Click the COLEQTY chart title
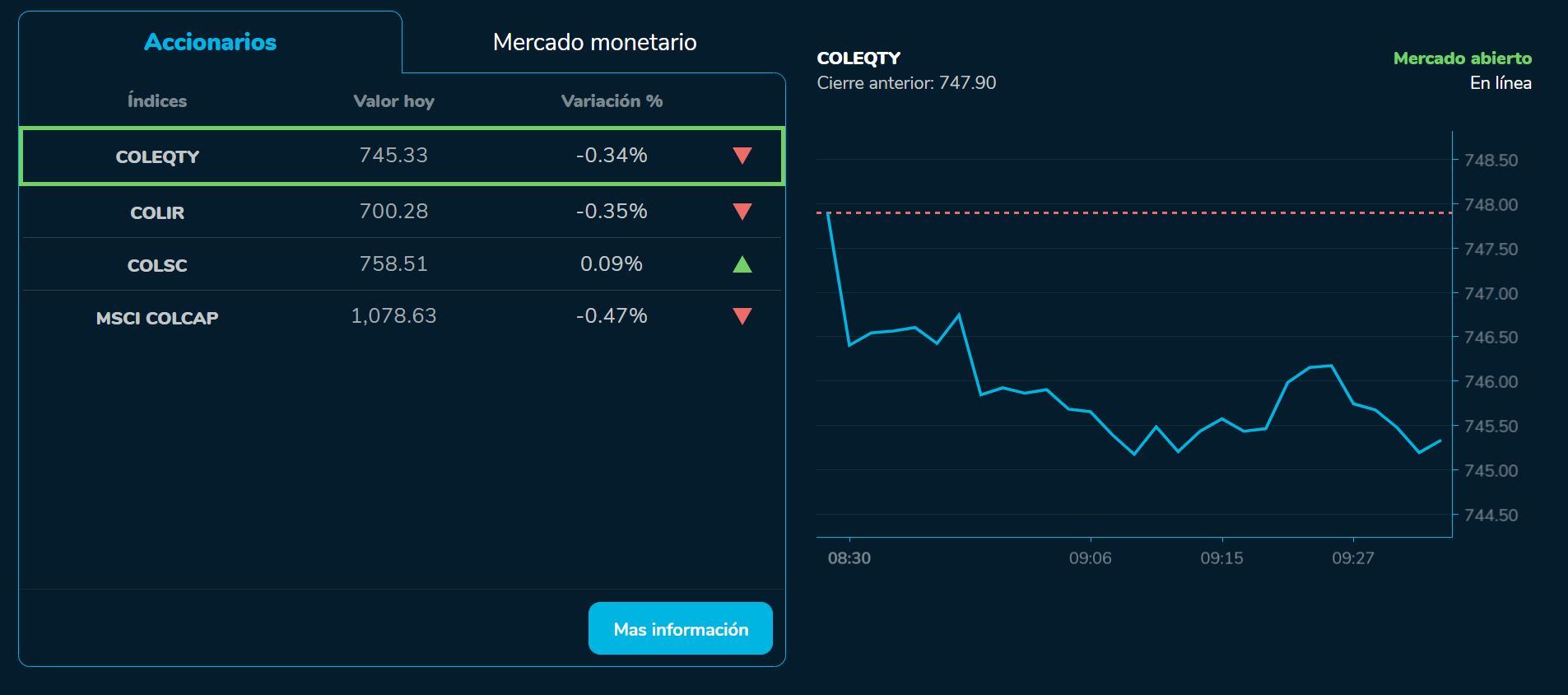This screenshot has width=1568, height=695. pyautogui.click(x=858, y=58)
